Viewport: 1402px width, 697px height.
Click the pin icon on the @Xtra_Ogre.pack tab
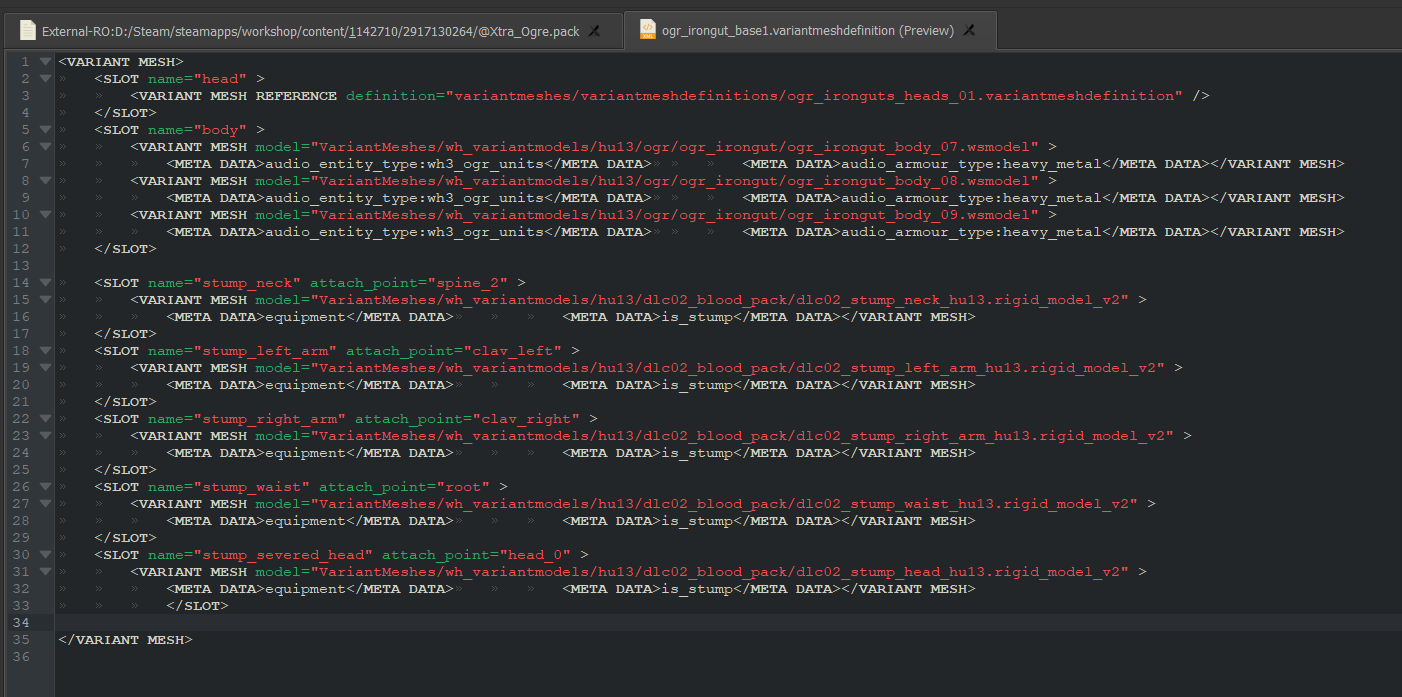pyautogui.click(x=594, y=31)
